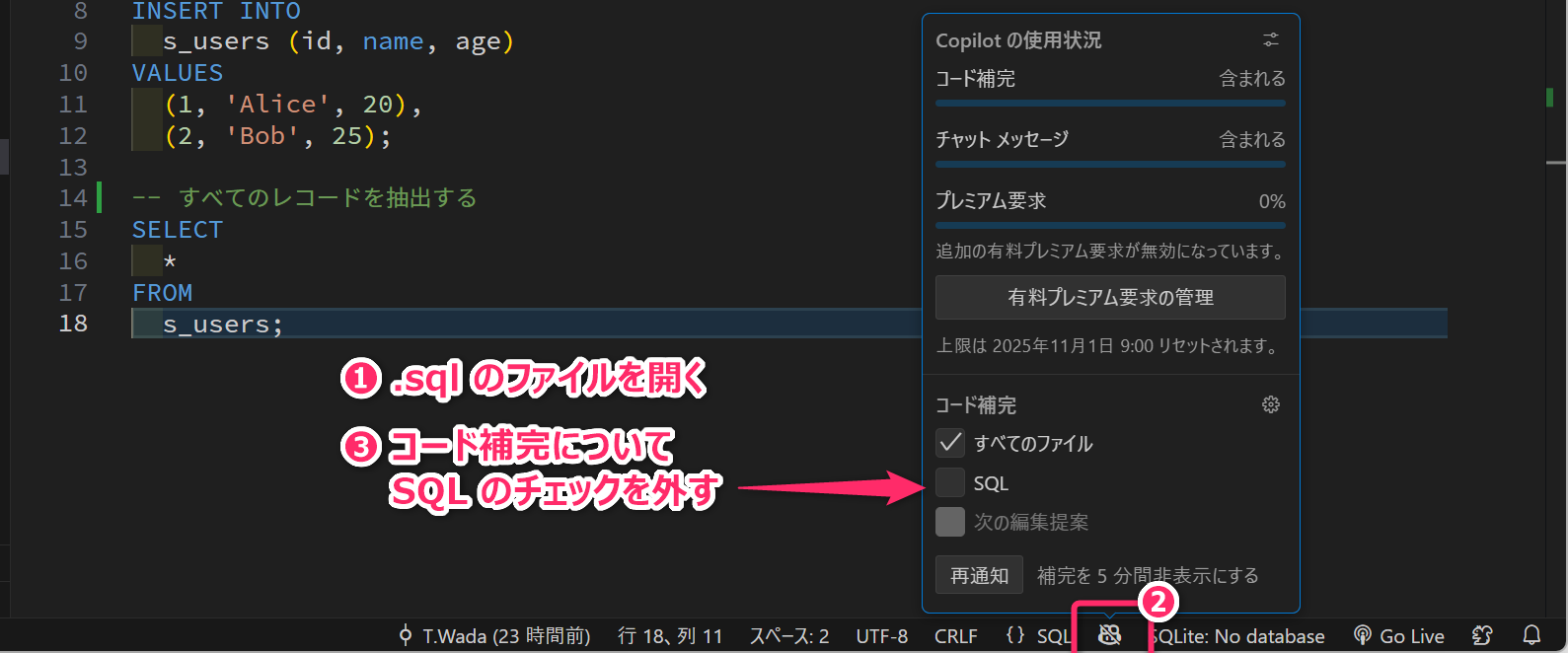Image resolution: width=1568 pixels, height=653 pixels.
Task: Click the 再通知 snooze button
Action: (979, 575)
